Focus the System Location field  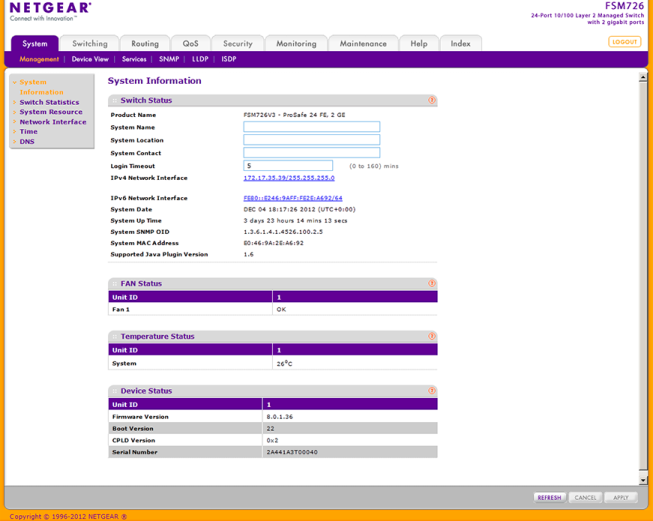312,140
